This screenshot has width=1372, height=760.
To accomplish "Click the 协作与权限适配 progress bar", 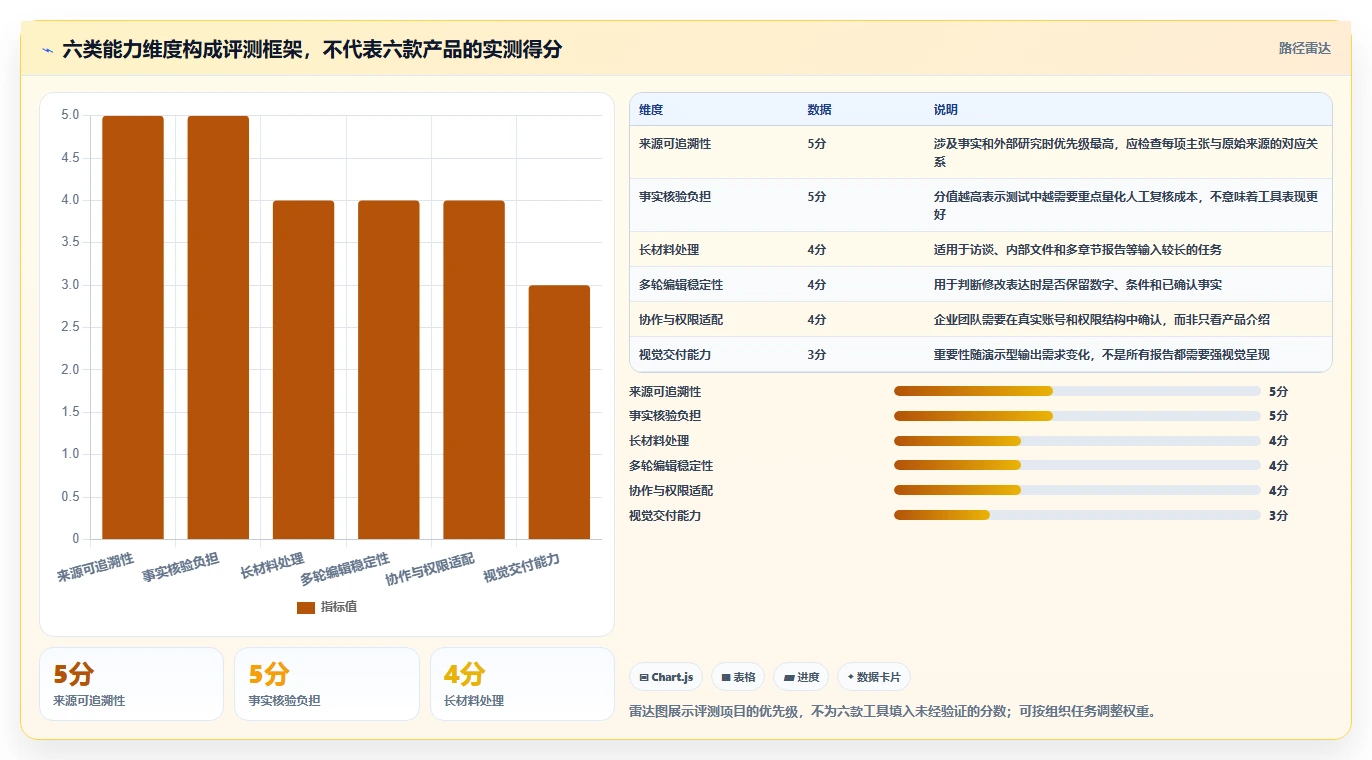I will [1077, 490].
